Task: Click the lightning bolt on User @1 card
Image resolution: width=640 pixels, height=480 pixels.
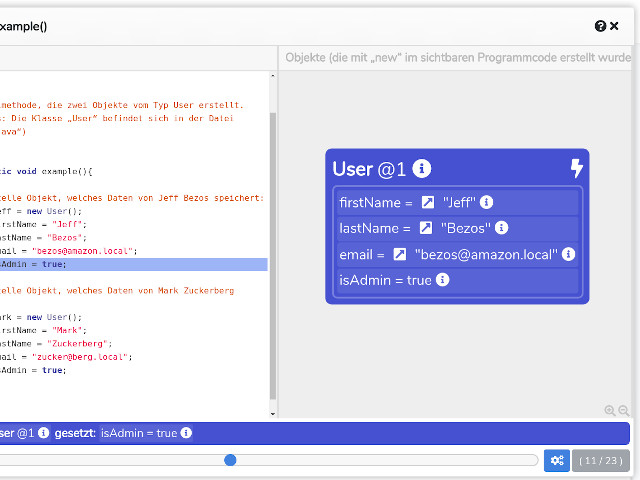Action: tap(576, 168)
